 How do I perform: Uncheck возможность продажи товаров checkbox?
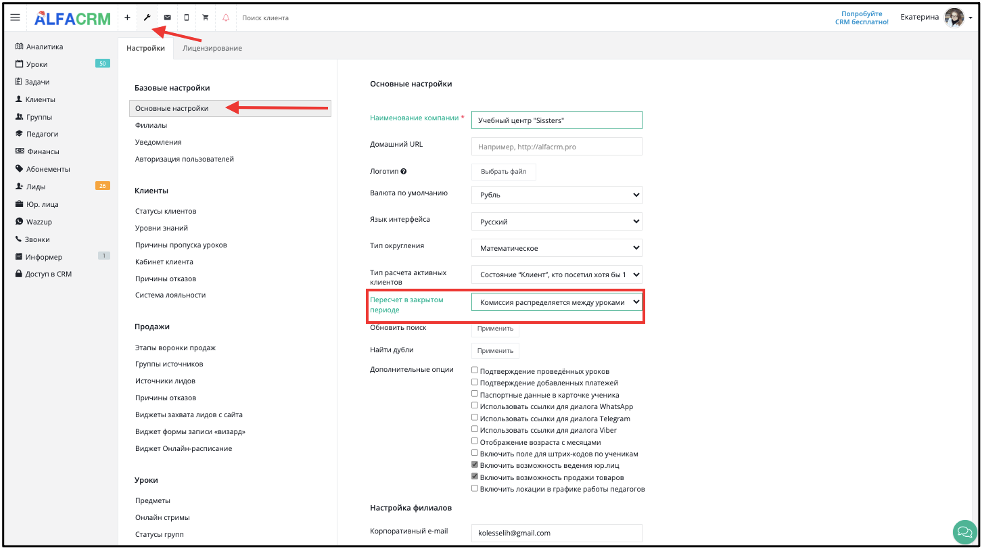[x=475, y=477]
